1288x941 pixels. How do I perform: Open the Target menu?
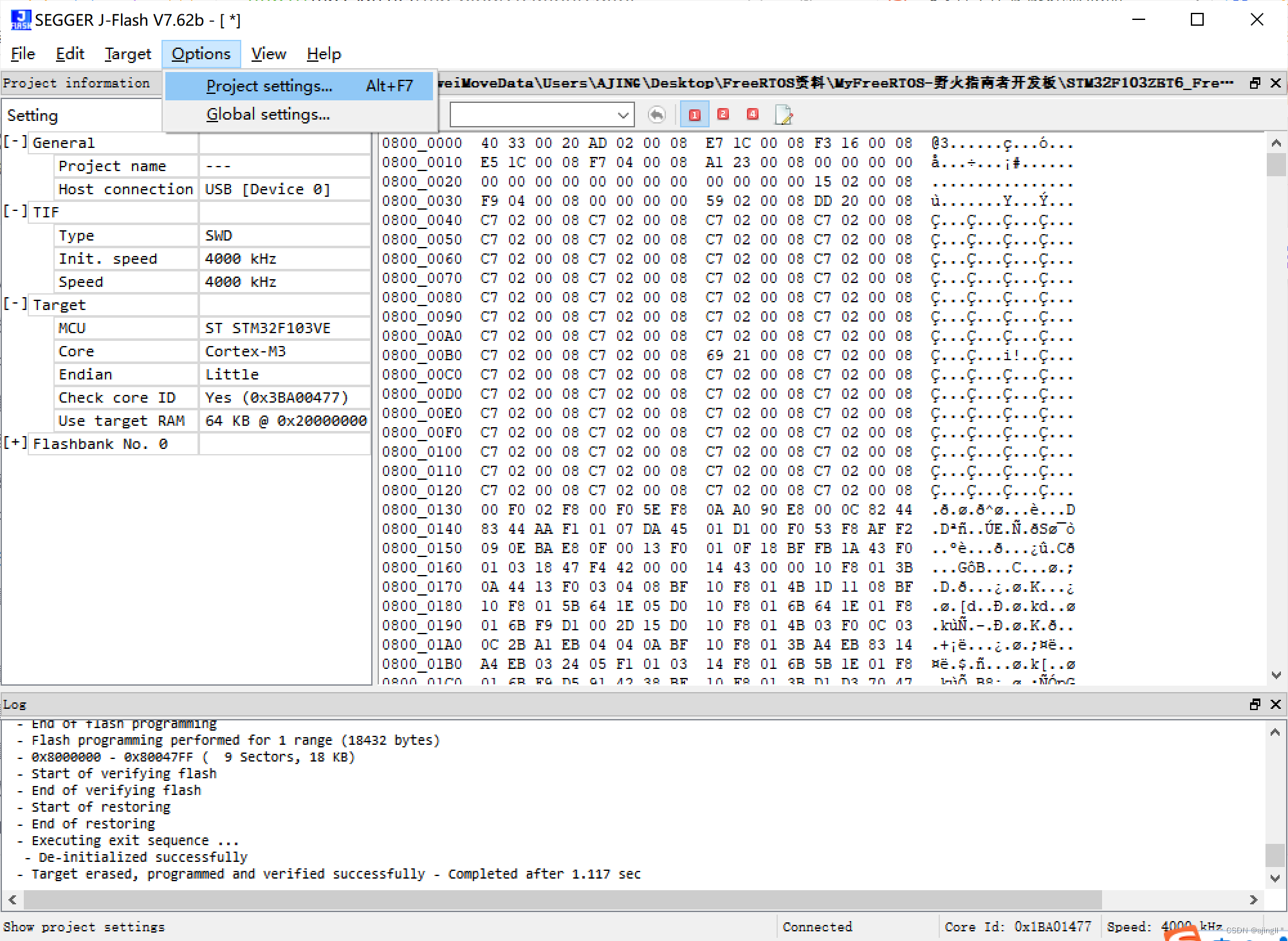pyautogui.click(x=127, y=53)
